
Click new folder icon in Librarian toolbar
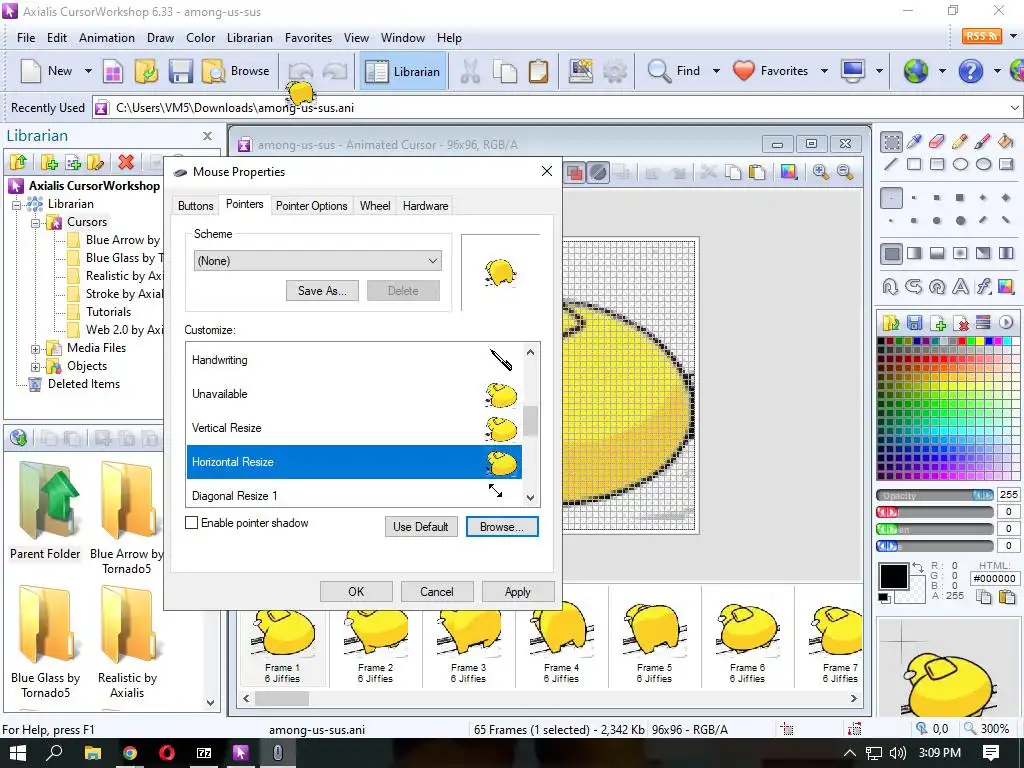point(49,162)
